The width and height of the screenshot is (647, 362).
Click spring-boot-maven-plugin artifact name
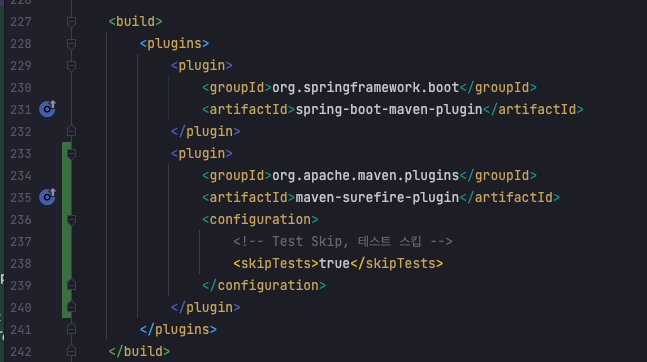click(389, 109)
